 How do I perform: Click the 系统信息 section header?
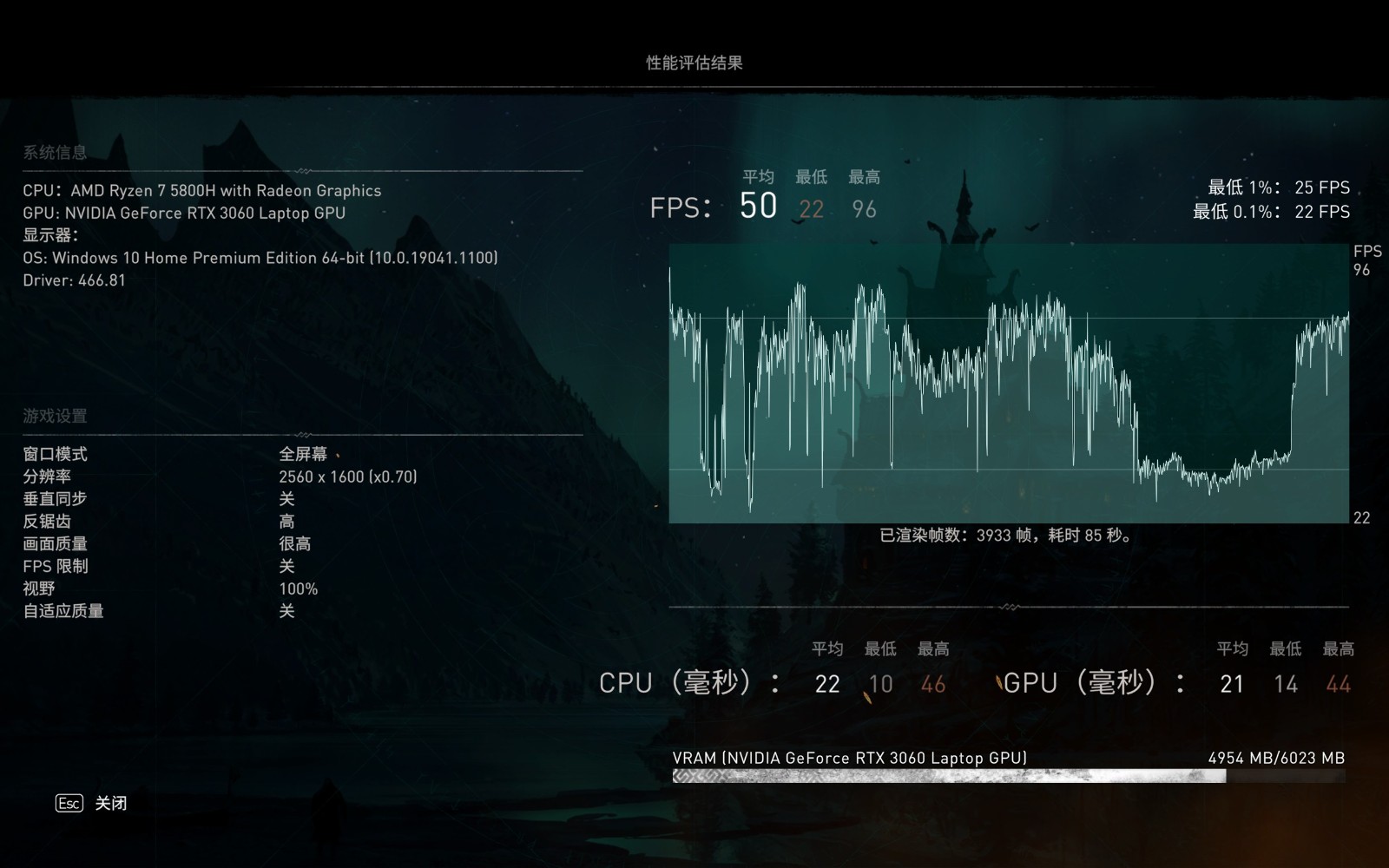pos(55,153)
